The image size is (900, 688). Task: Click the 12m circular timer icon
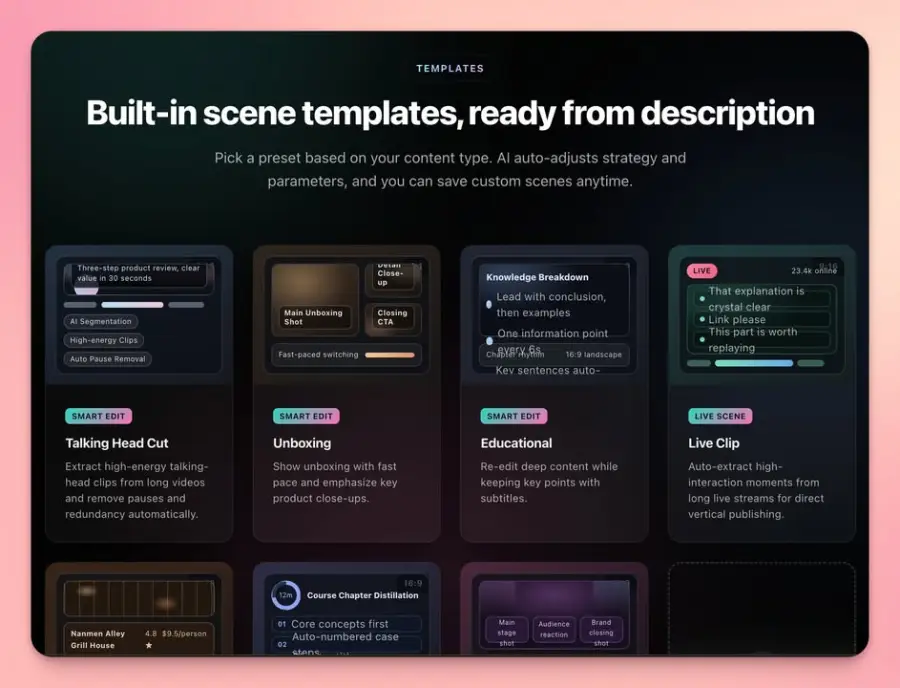[x=285, y=595]
